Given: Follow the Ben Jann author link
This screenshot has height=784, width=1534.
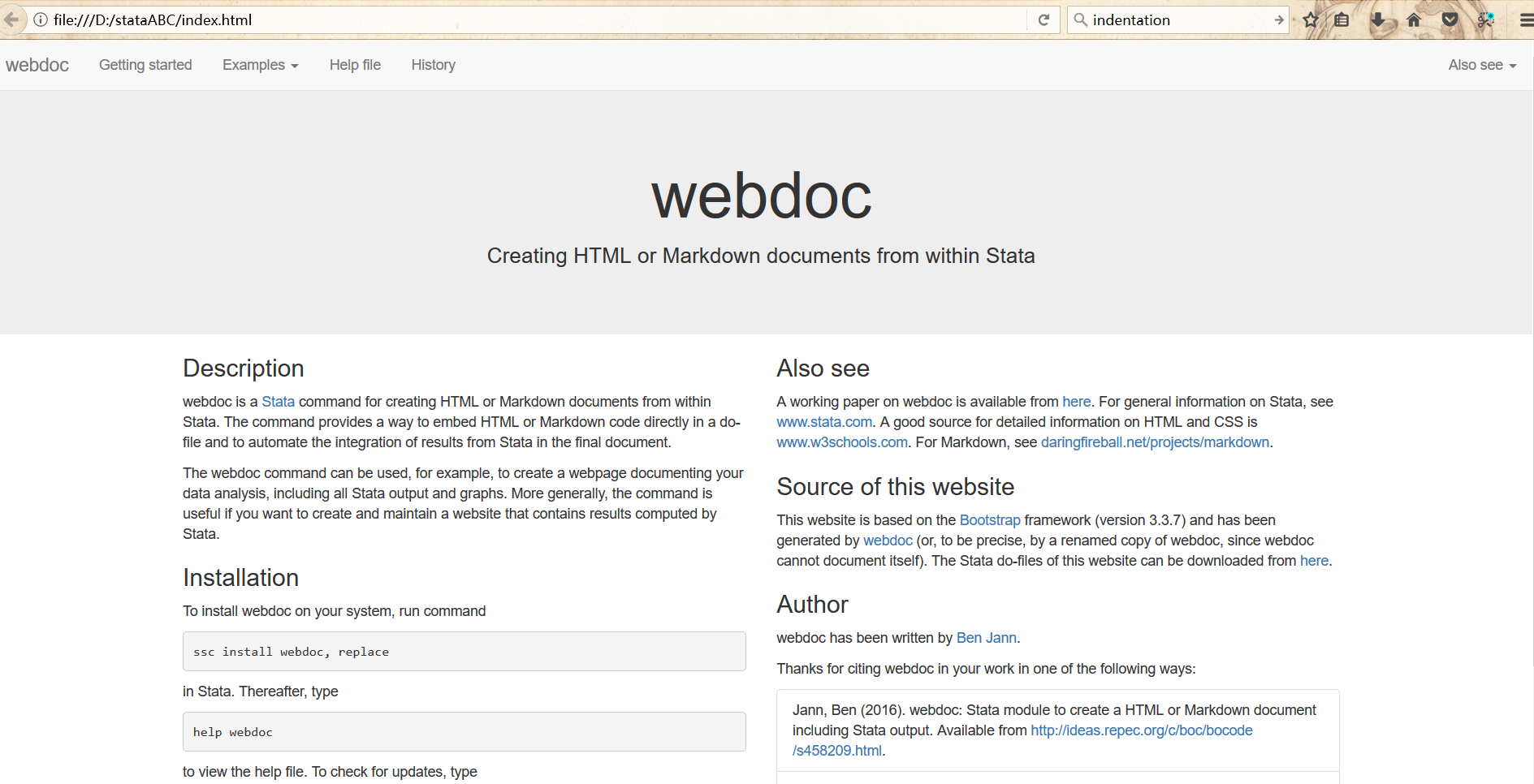Looking at the screenshot, I should [986, 638].
